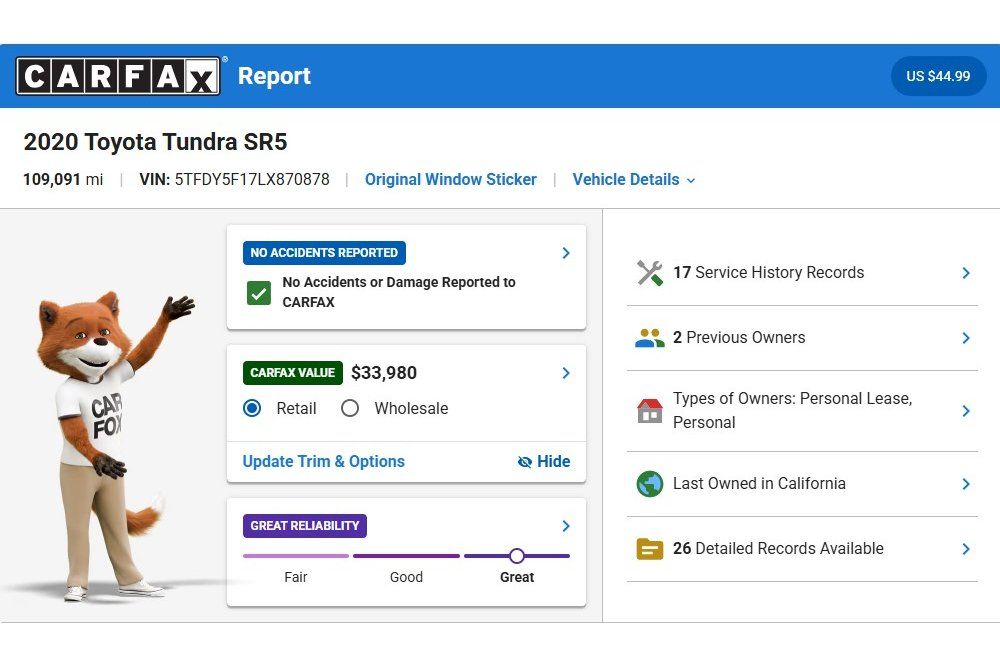Click the CARFAX logo
Image resolution: width=1000 pixels, height=666 pixels.
tap(118, 76)
